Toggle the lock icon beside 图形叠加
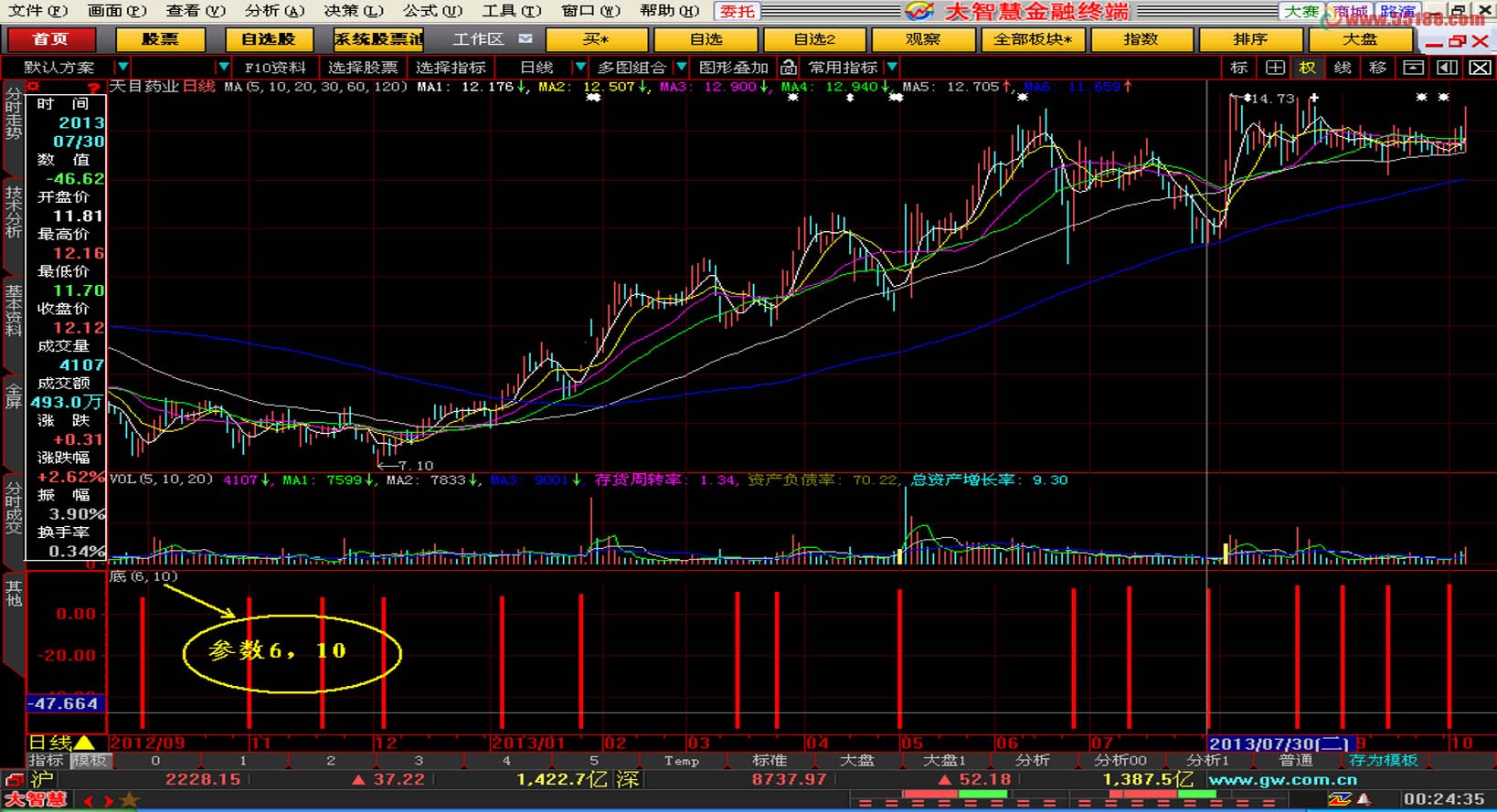This screenshot has height=812, width=1497. coord(788,68)
